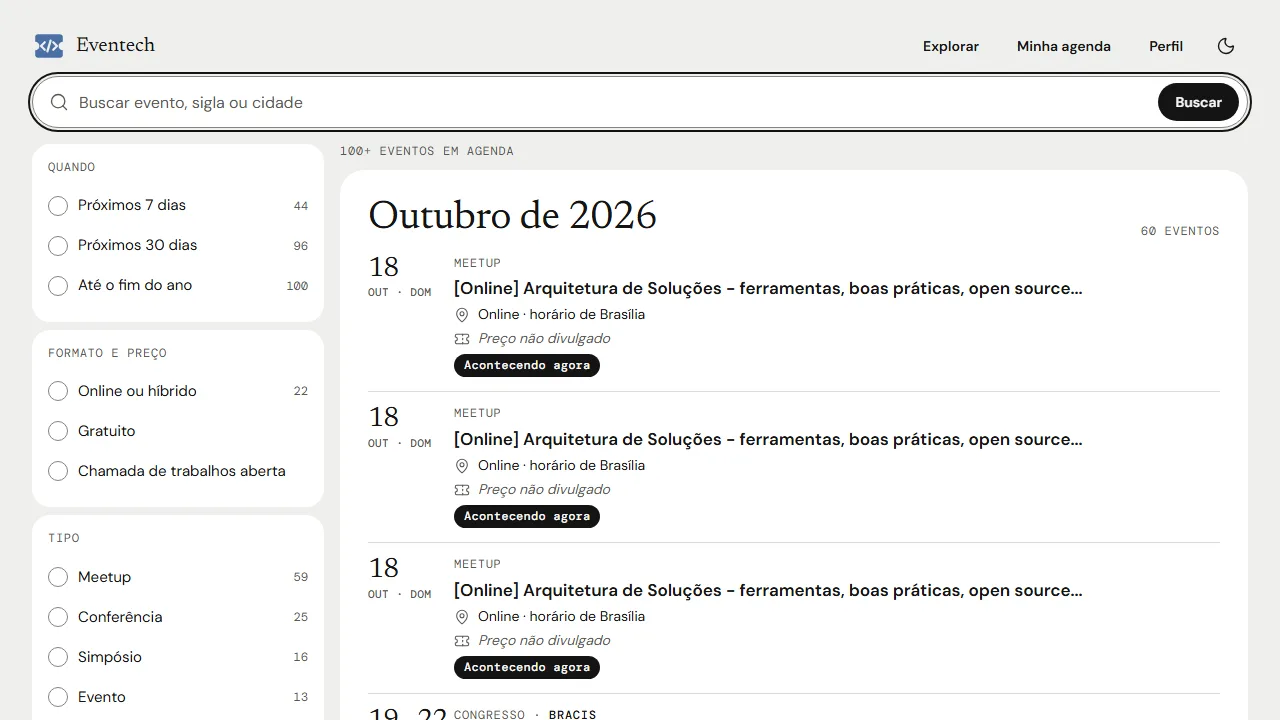1280x720 pixels.
Task: Click the Buscar button
Action: point(1198,102)
